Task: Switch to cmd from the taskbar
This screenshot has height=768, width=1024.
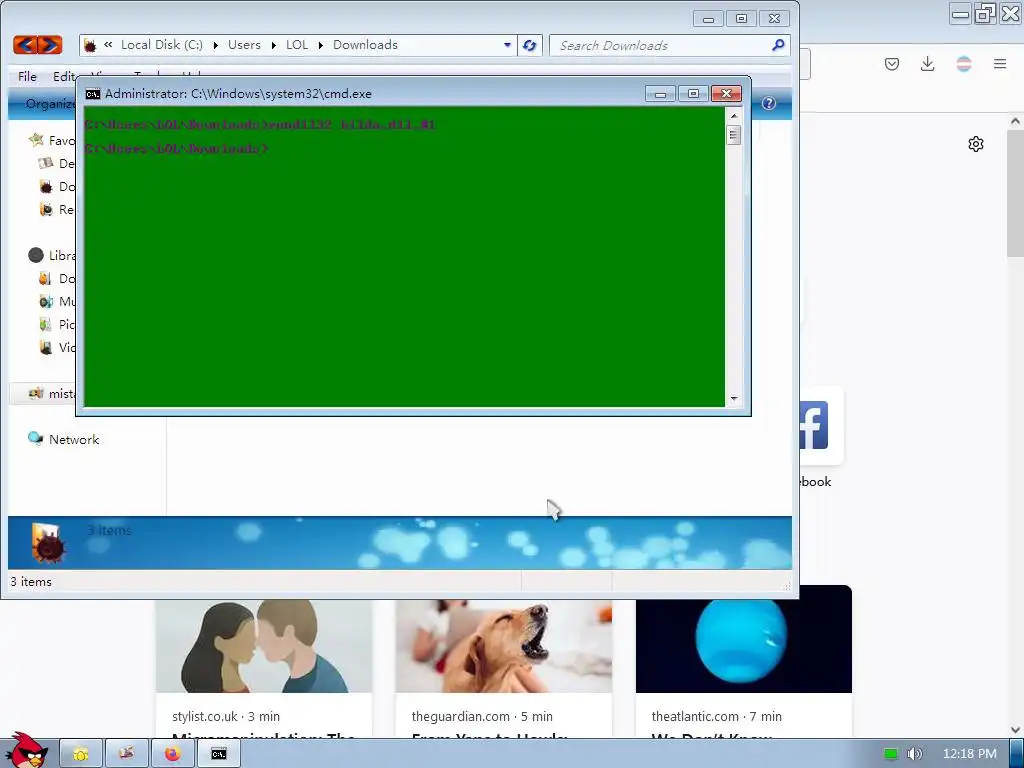Action: coord(219,754)
